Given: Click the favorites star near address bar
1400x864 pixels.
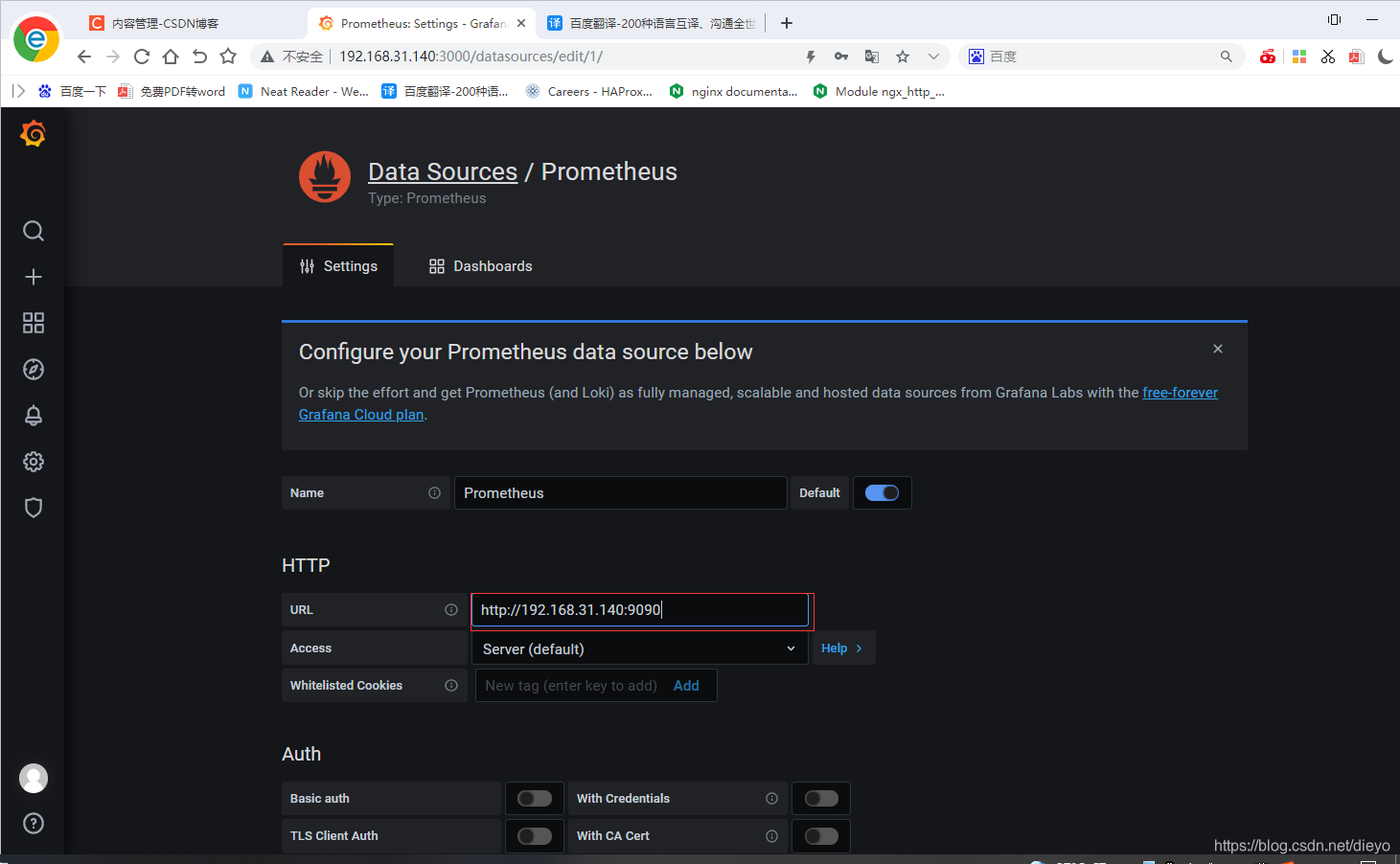Looking at the screenshot, I should pos(228,57).
